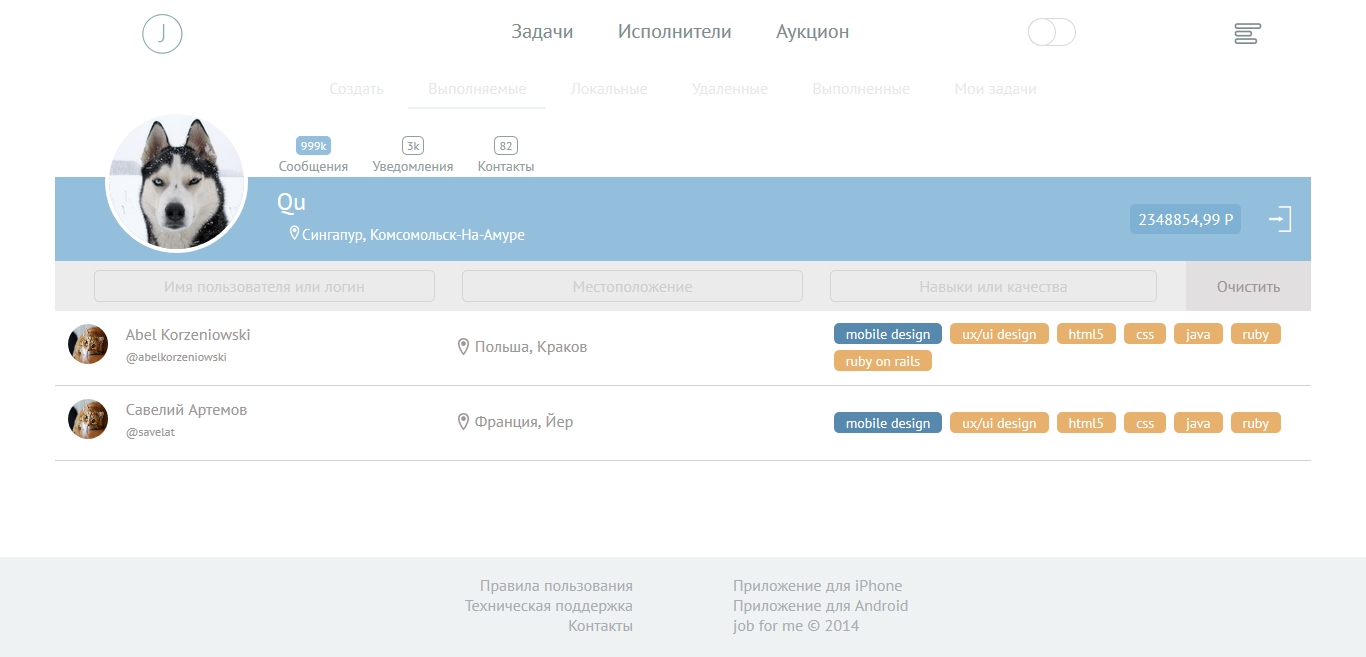Click location pin next to Сингапур
This screenshot has height=657, width=1366.
pos(295,233)
